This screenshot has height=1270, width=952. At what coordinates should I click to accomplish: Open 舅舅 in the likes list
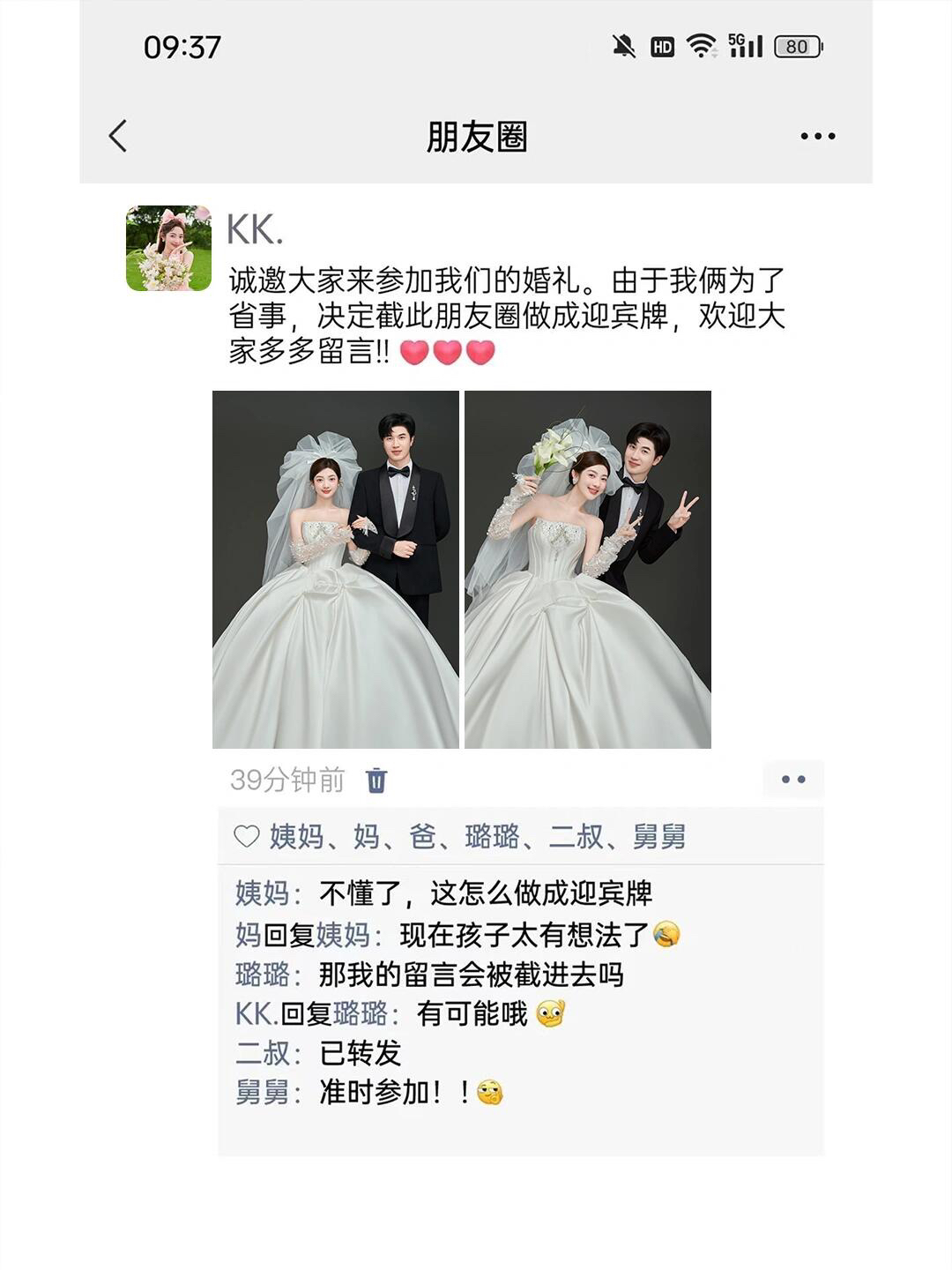point(659,836)
